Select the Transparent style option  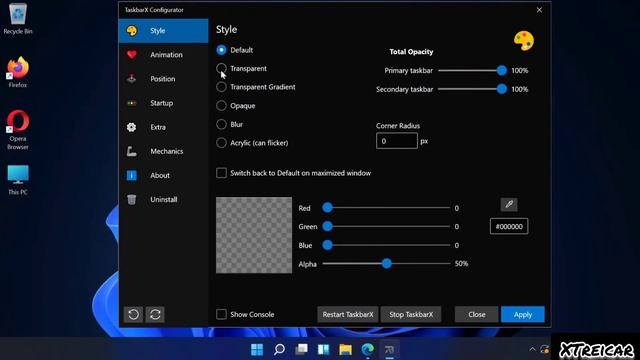pos(221,68)
